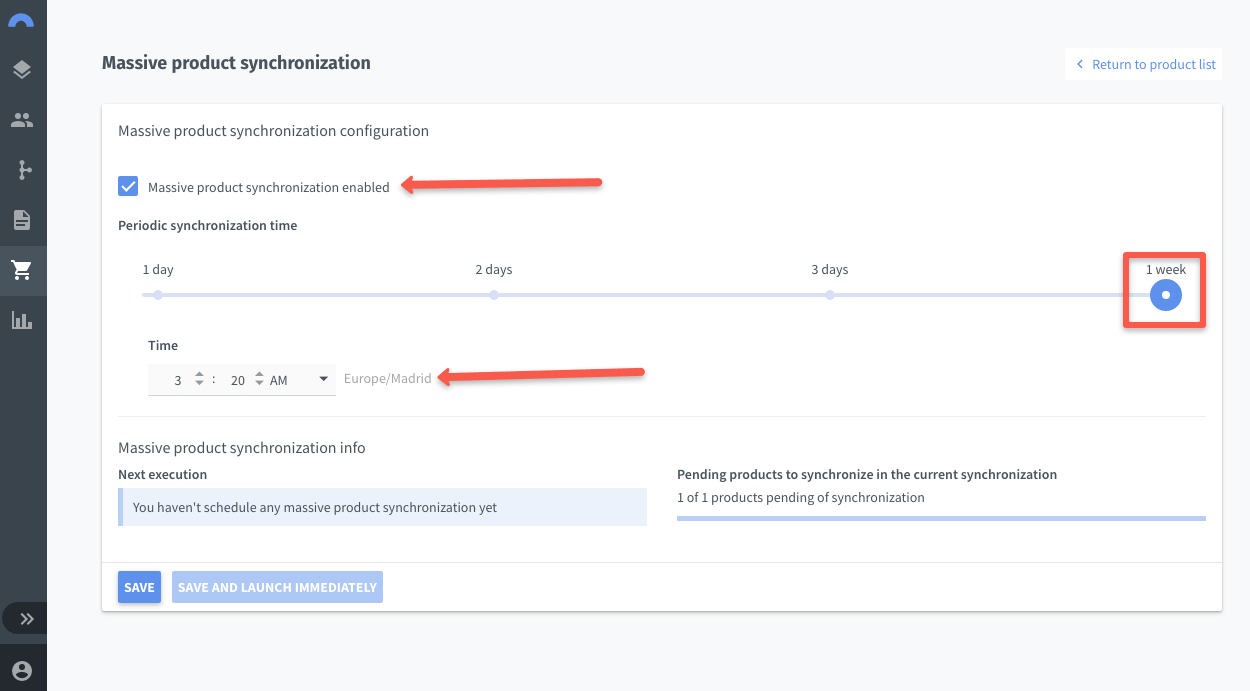Open the AM/PM dropdown
Viewport: 1250px width, 691px height.
click(302, 380)
